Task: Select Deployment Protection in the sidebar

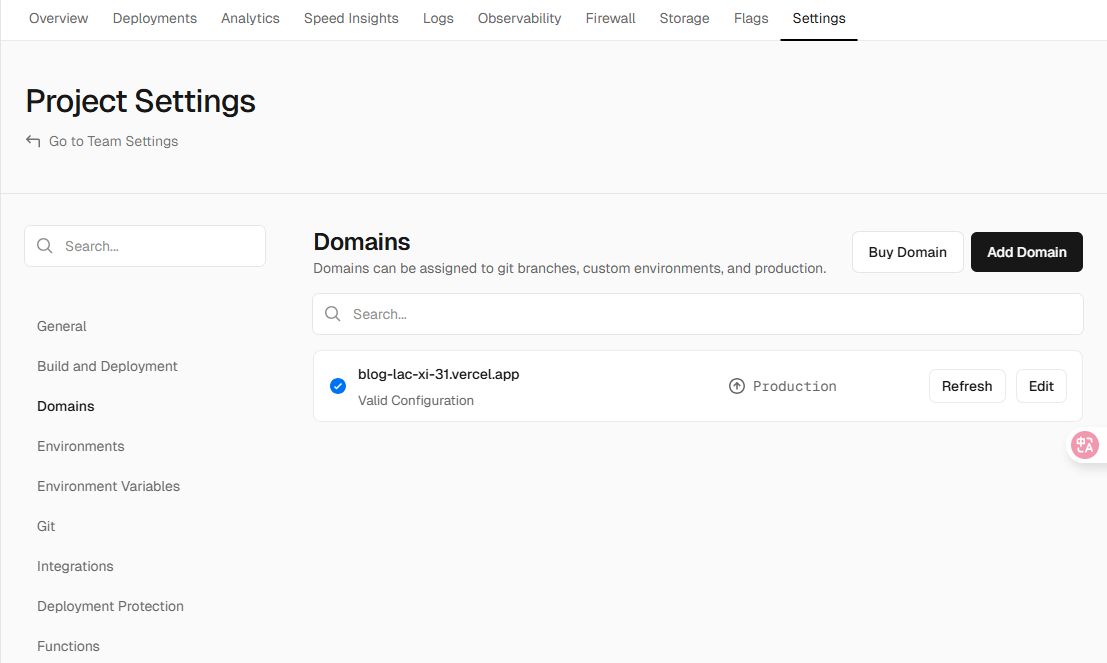Action: click(110, 606)
